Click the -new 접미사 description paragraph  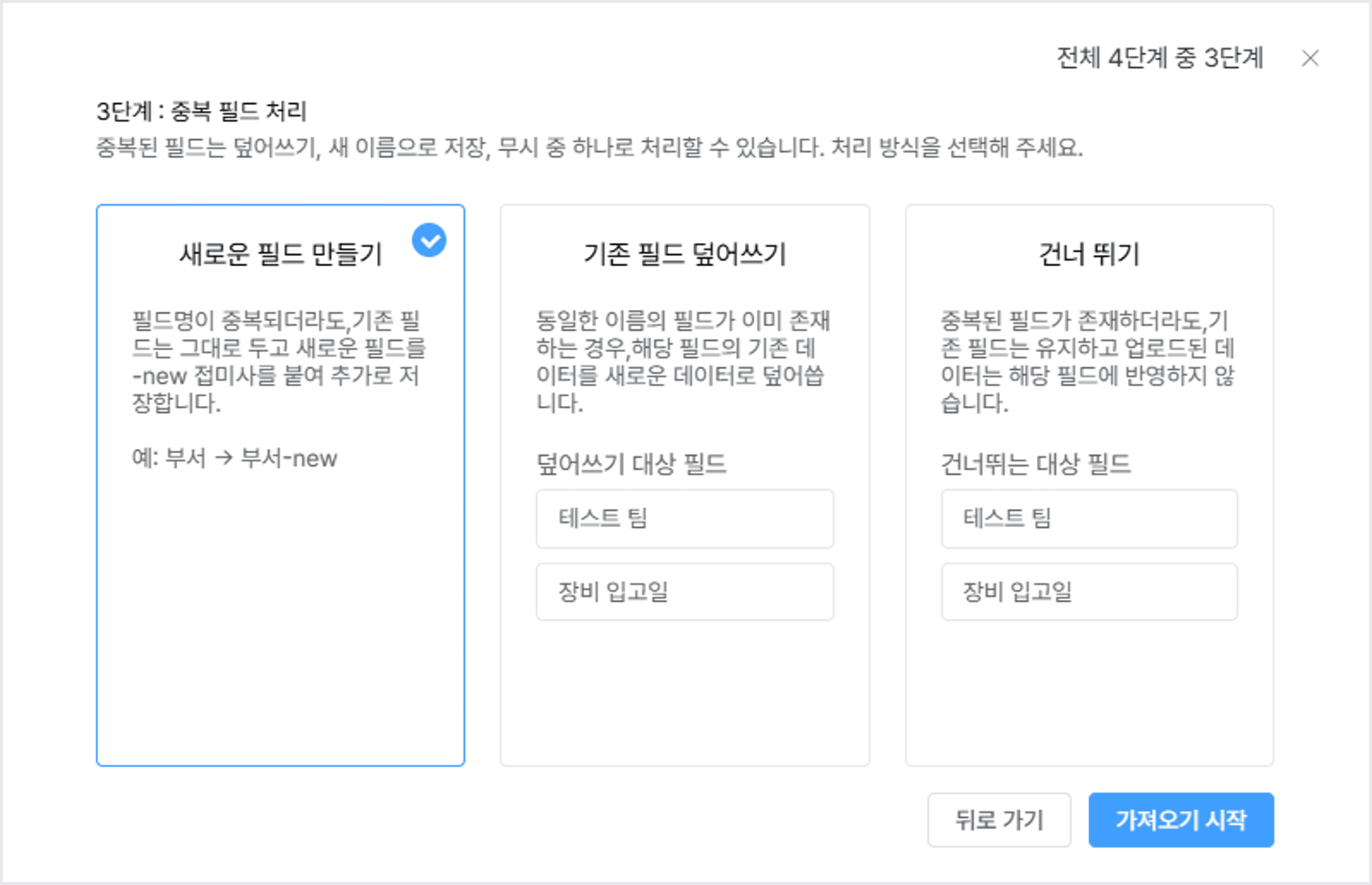278,361
